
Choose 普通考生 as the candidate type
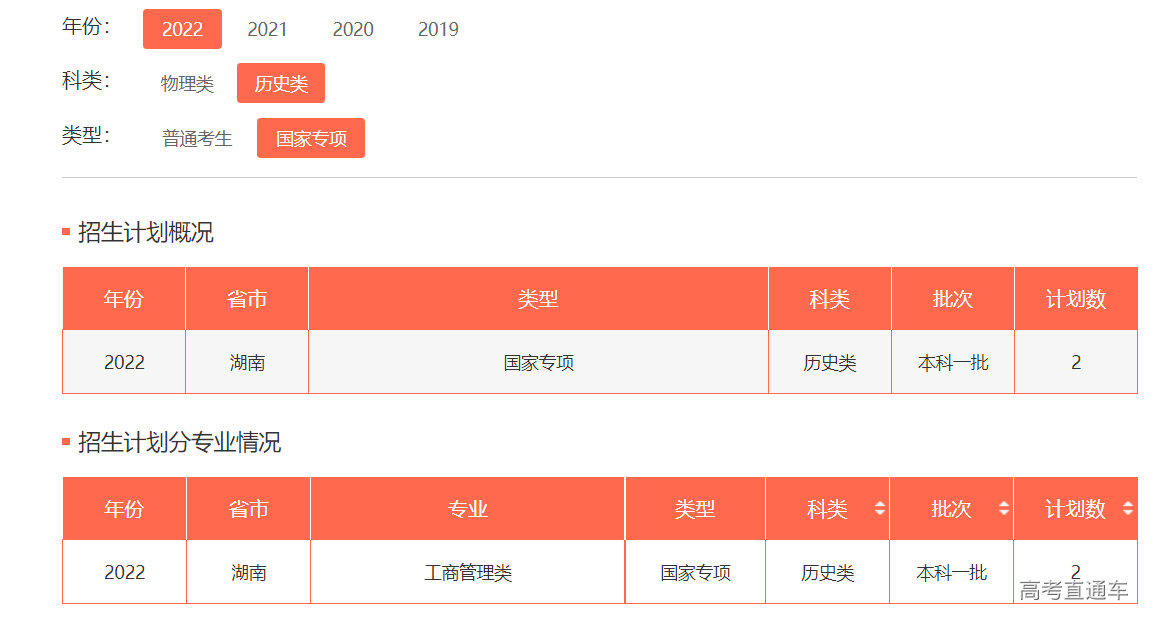tap(197, 139)
